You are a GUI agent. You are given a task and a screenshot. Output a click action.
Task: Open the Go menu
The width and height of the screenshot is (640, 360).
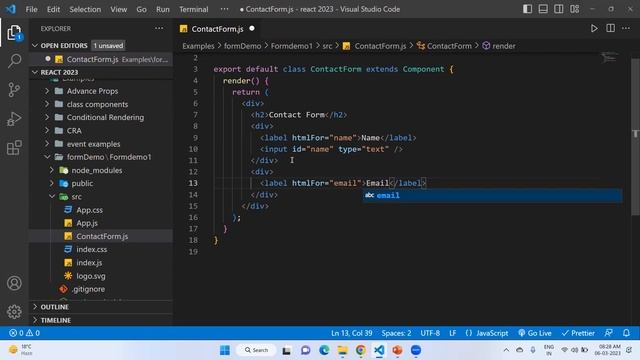click(141, 9)
